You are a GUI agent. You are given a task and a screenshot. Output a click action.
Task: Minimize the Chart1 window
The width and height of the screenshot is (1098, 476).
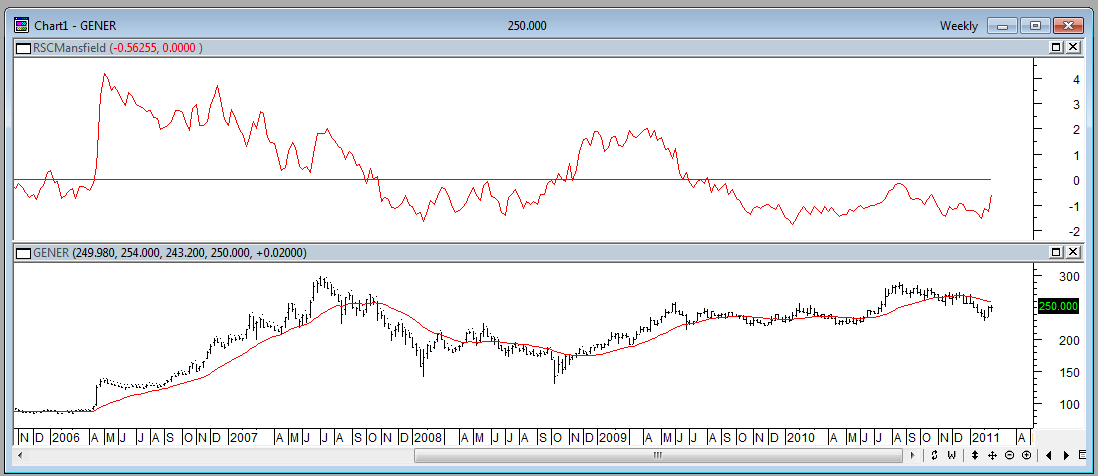pyautogui.click(x=1002, y=26)
